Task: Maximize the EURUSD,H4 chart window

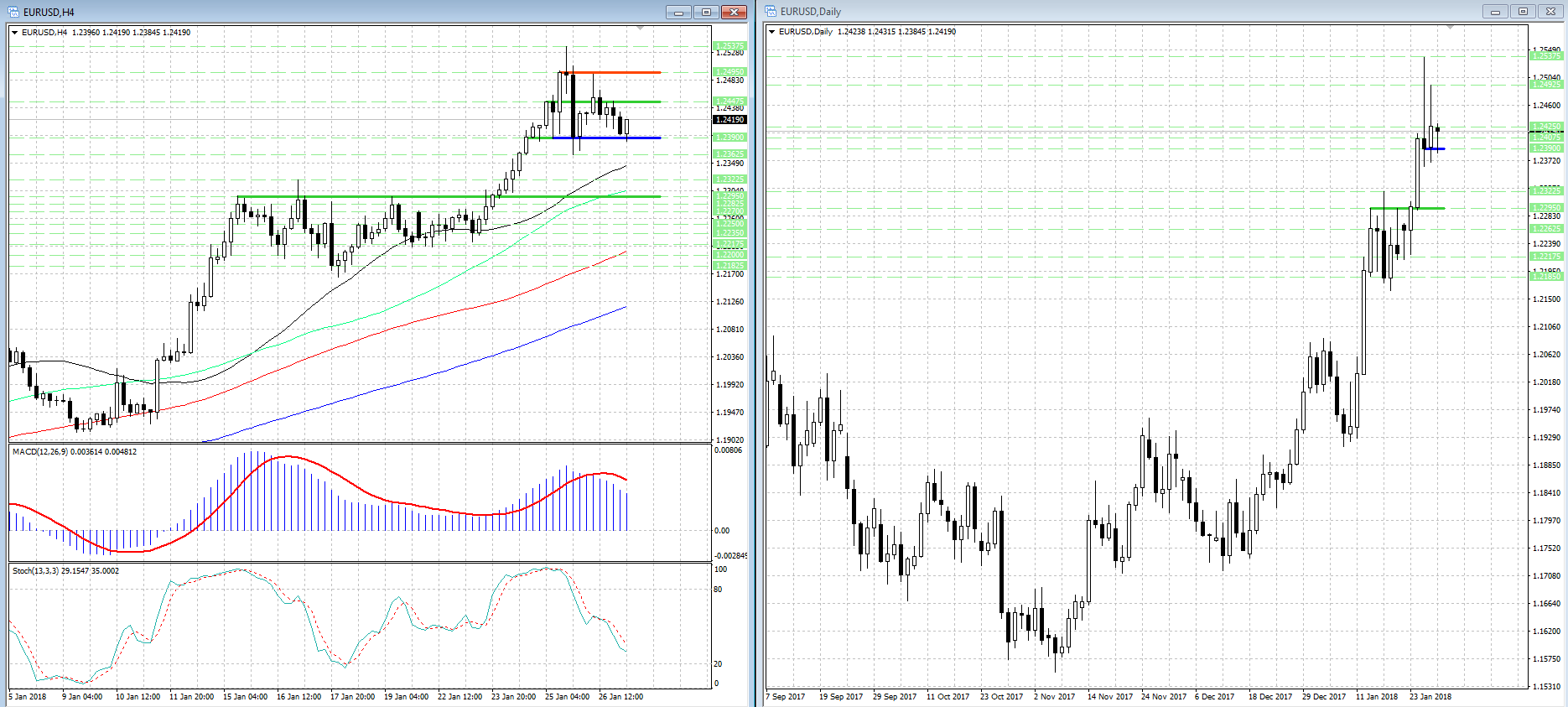Action: coord(706,12)
